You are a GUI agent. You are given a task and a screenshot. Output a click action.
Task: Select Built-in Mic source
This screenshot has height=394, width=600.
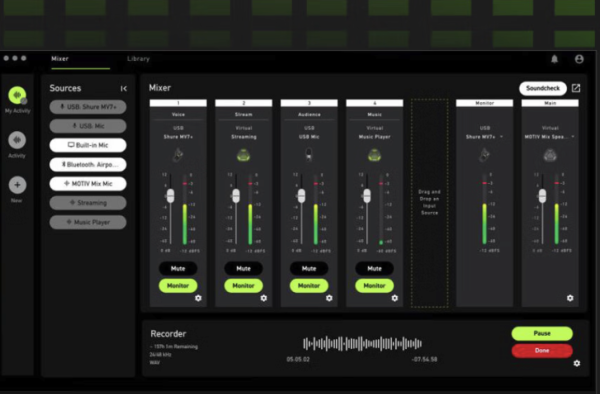coord(88,145)
